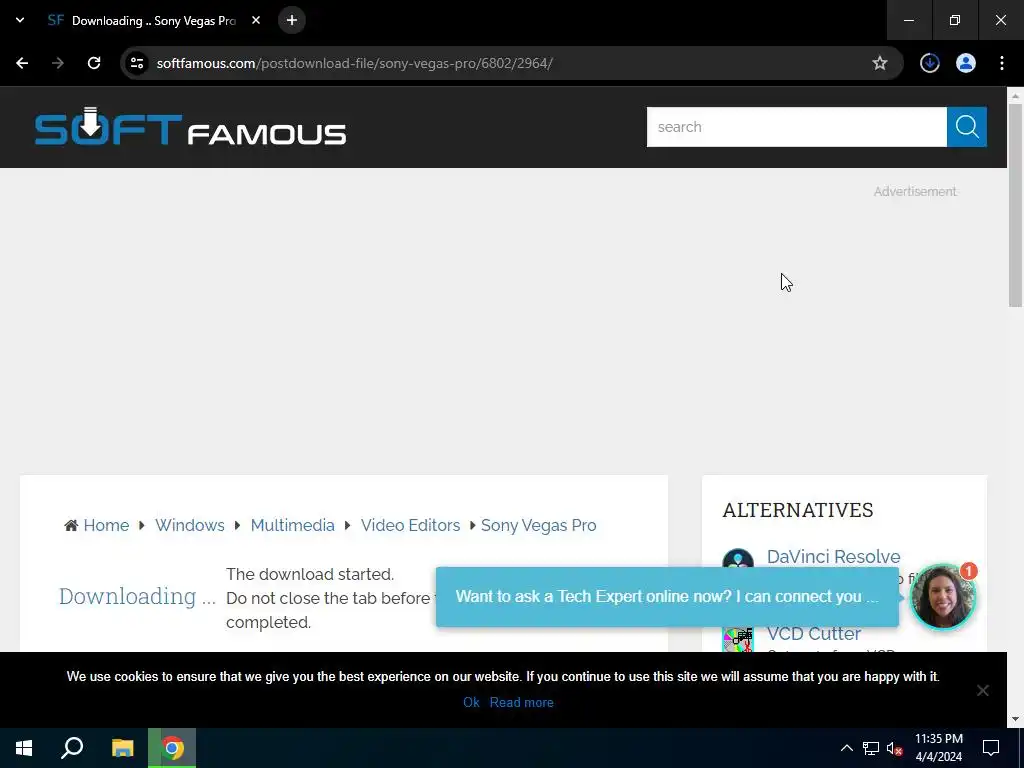Open the taskbar clock and date
This screenshot has height=768, width=1024.
point(938,748)
